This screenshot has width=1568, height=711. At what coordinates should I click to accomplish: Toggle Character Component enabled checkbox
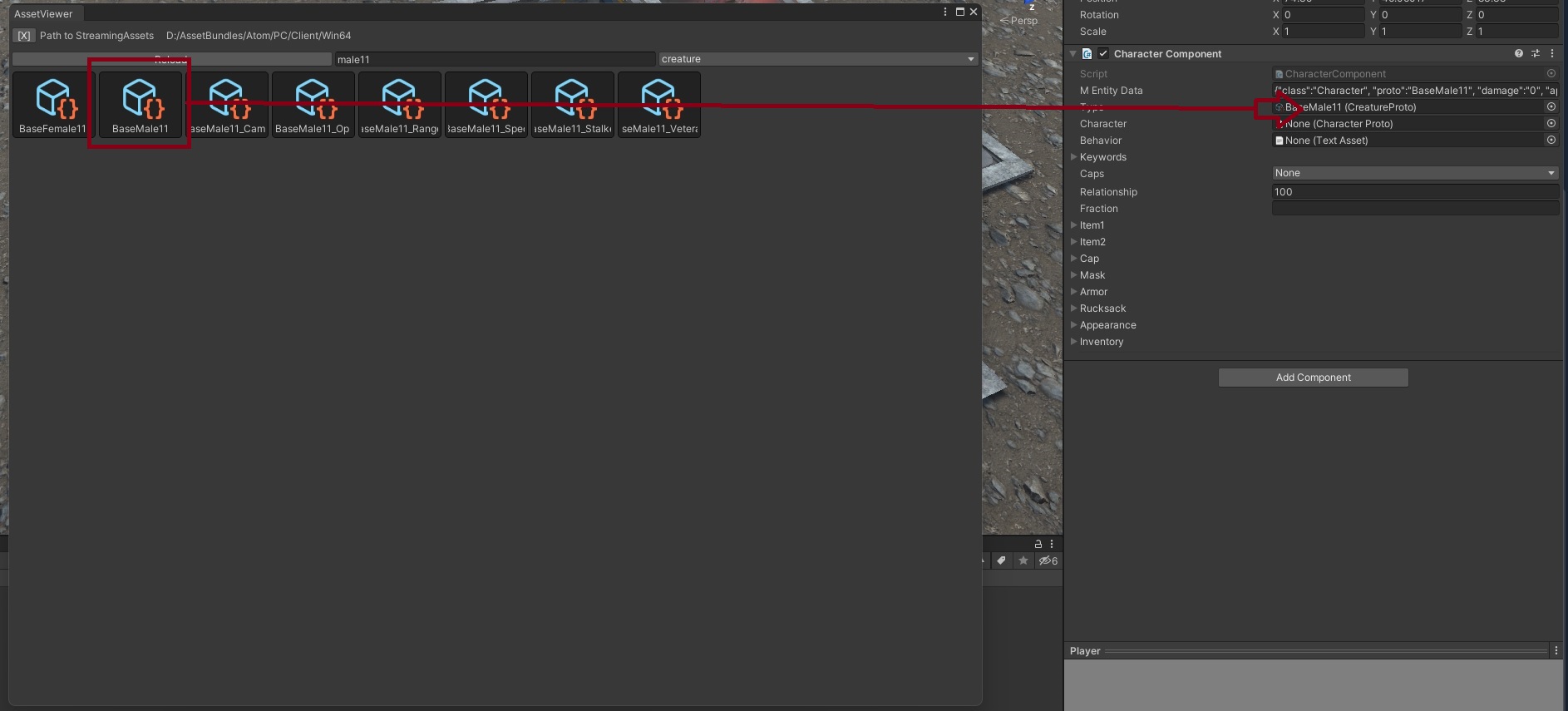point(1103,53)
